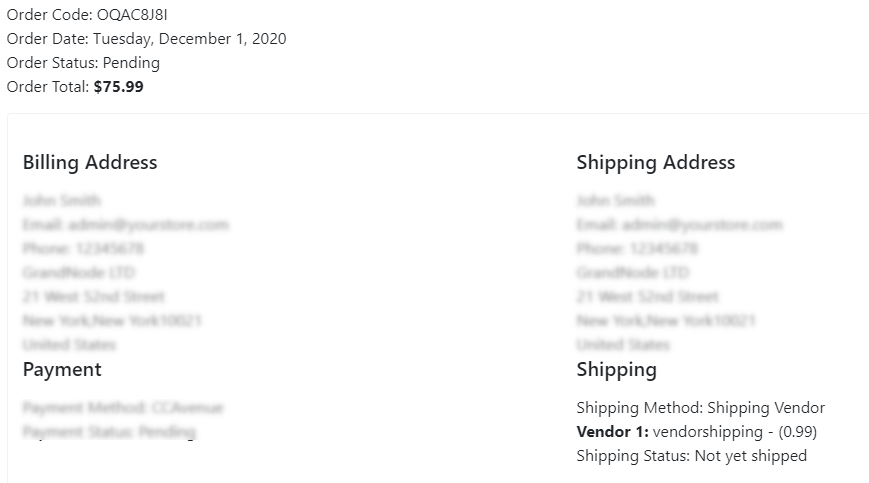Click the bold Vendor 1 label
The height and width of the screenshot is (483, 869).
(x=612, y=432)
